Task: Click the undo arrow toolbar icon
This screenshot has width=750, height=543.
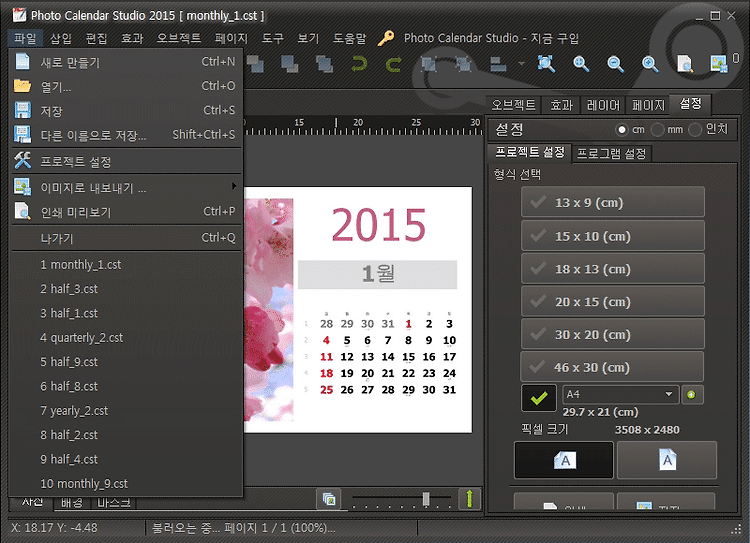Action: (359, 64)
